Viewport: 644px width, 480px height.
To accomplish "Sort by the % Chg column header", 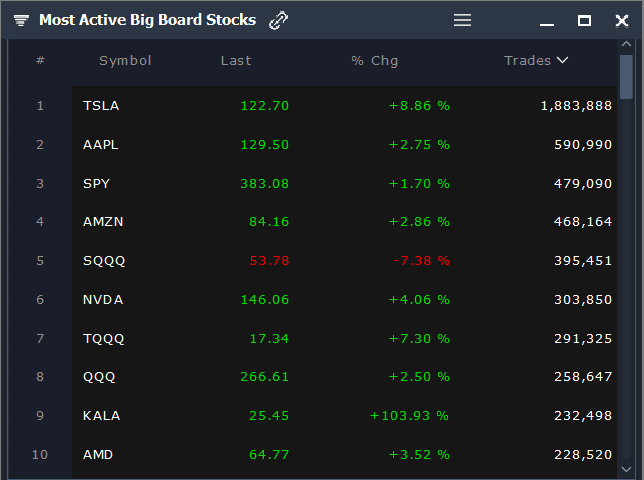I will [x=375, y=61].
